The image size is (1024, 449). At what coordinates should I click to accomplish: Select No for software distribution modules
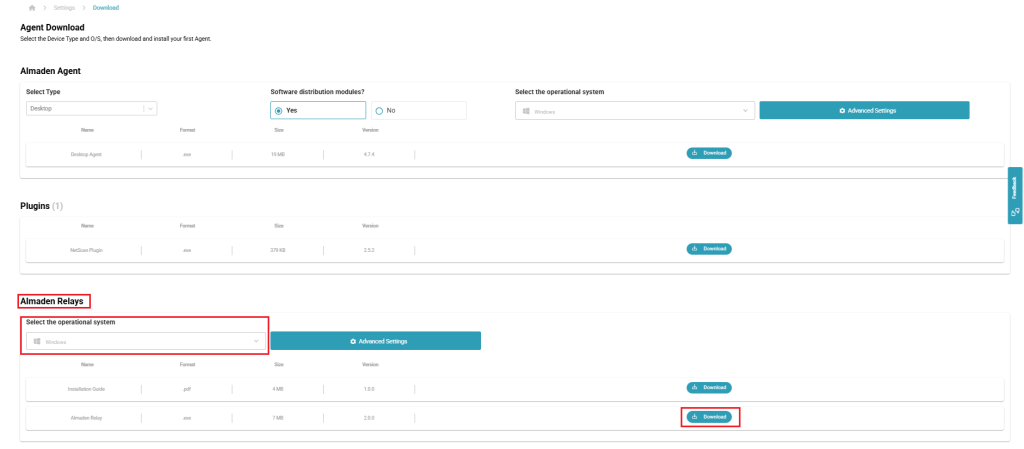[419, 110]
